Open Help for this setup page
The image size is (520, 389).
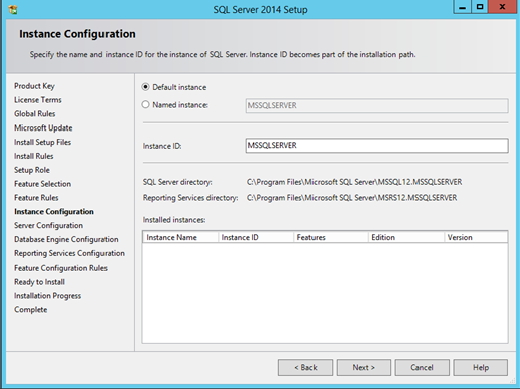point(481,367)
